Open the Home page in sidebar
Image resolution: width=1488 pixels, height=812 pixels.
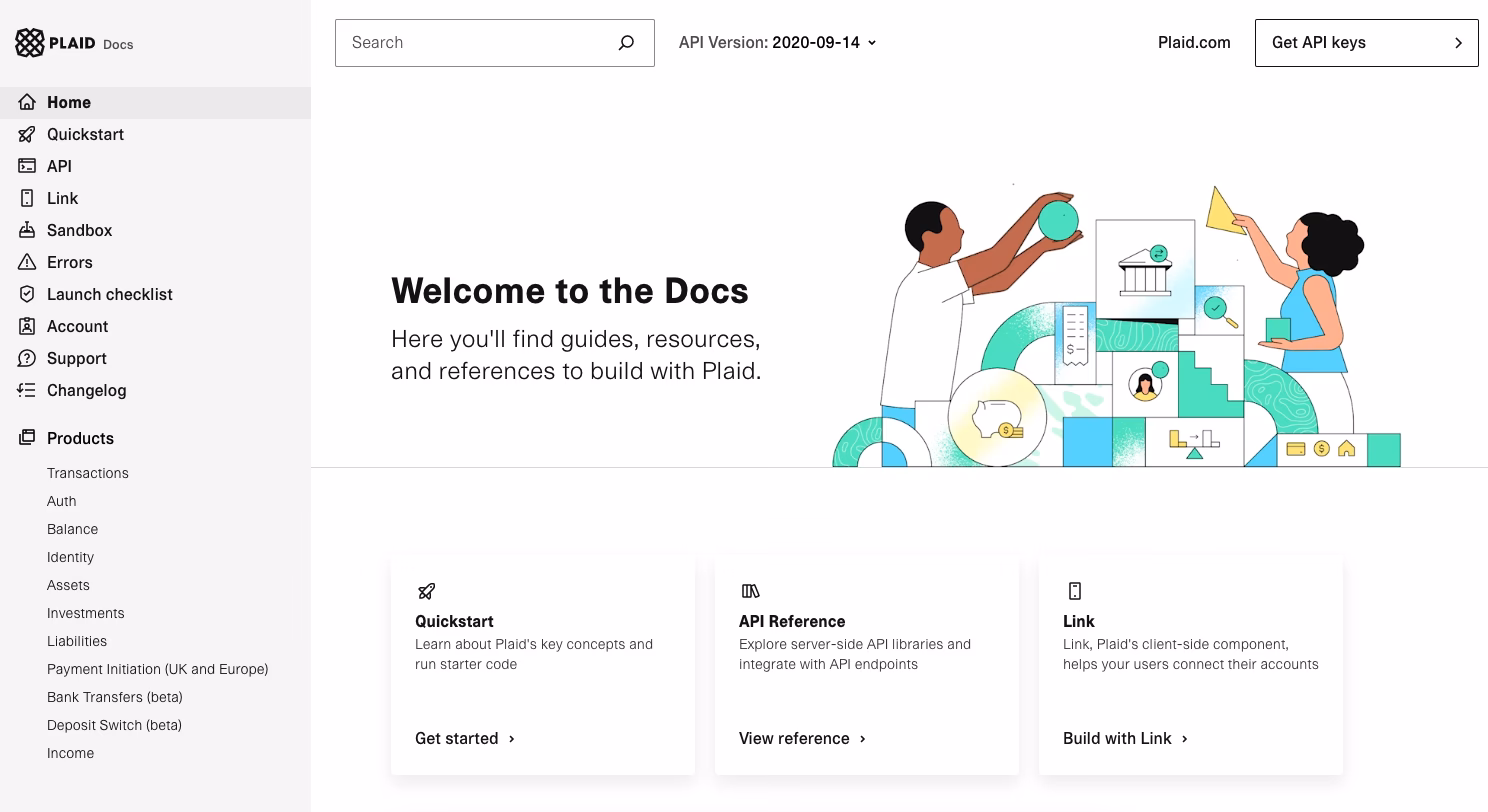155,102
